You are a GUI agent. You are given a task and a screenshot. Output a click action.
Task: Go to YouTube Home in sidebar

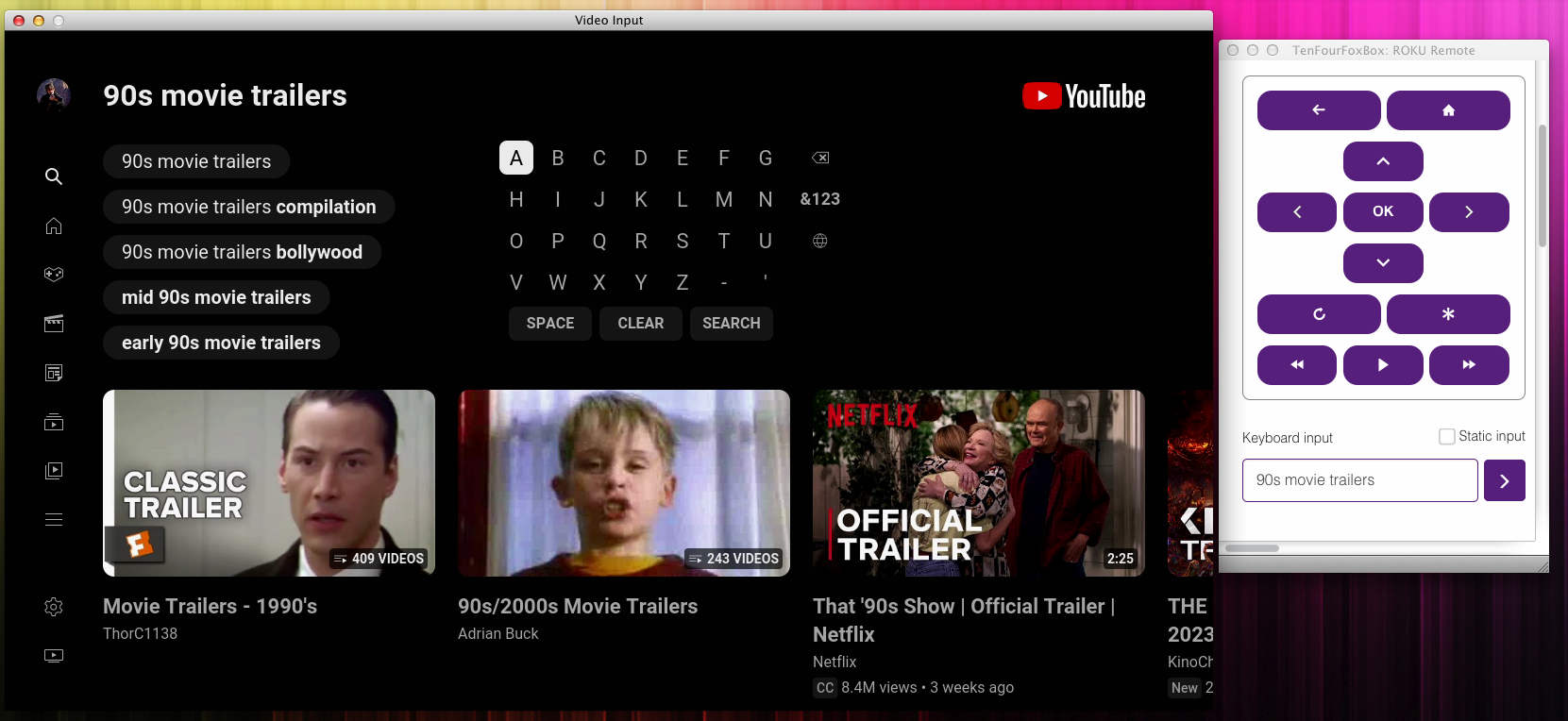pyautogui.click(x=54, y=226)
